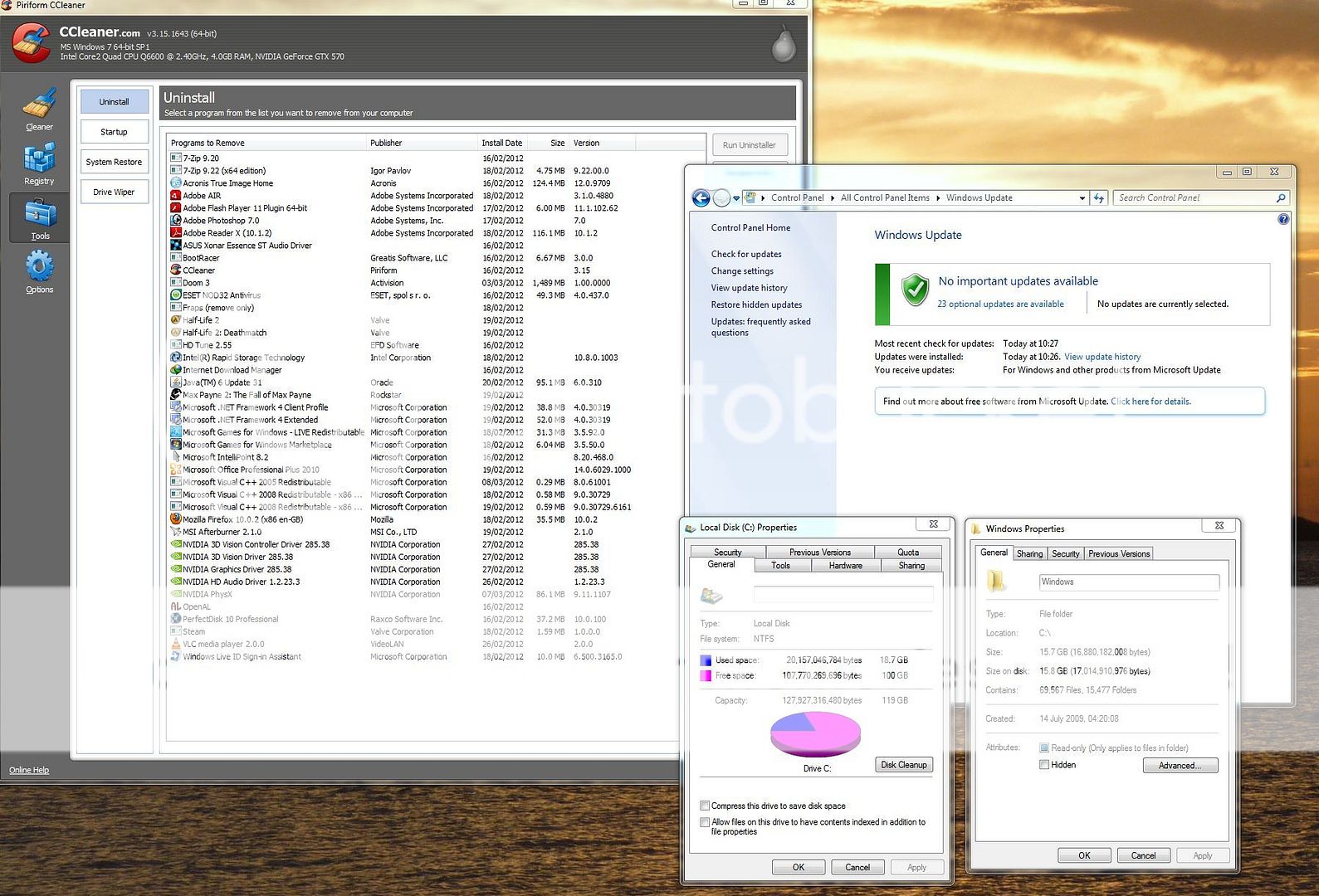Click the Tools toolbox icon
Screen dimensions: 1319x896
(39, 216)
